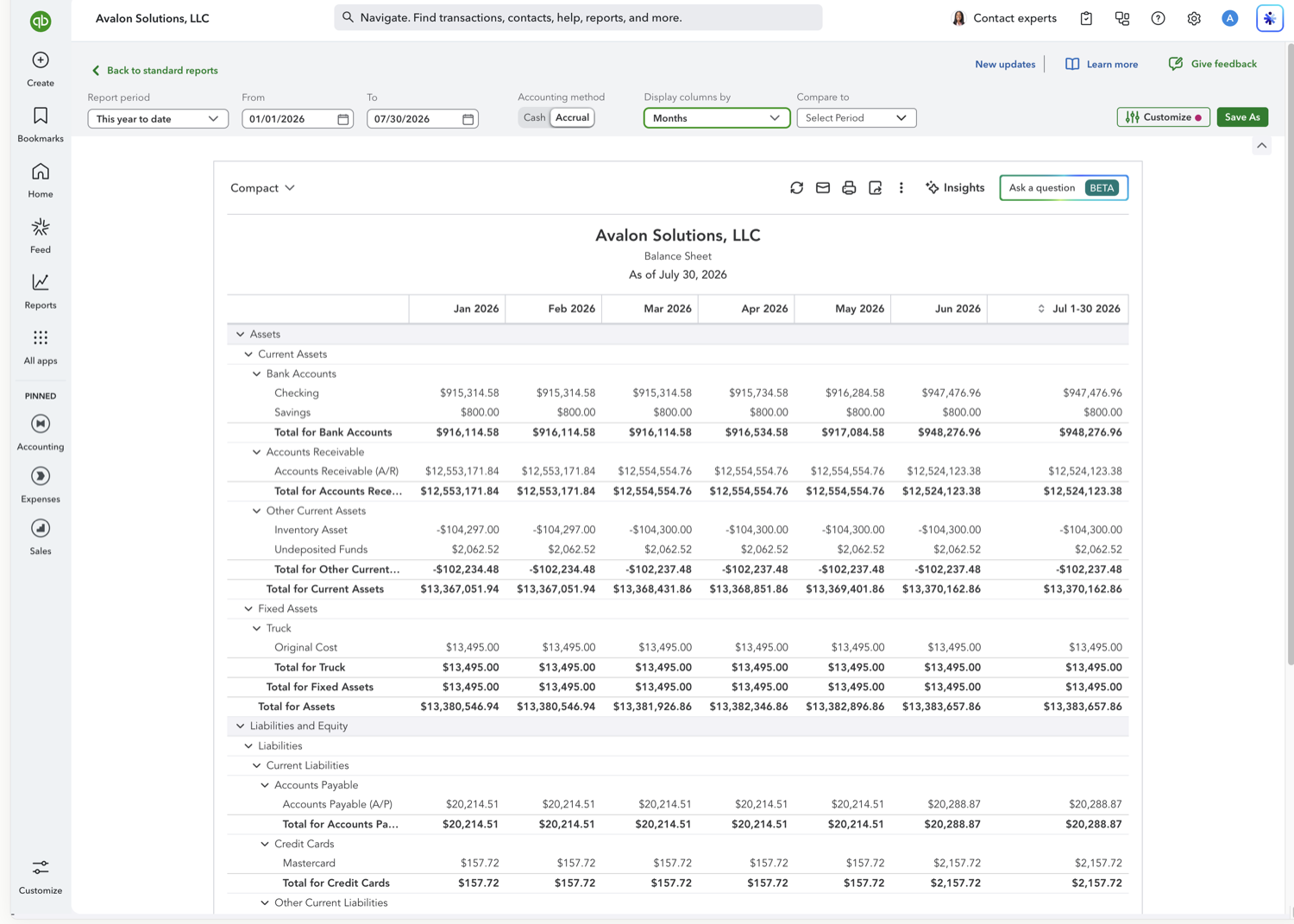Collapse the Fixed Assets group
Image resolution: width=1294 pixels, height=924 pixels.
[x=248, y=609]
